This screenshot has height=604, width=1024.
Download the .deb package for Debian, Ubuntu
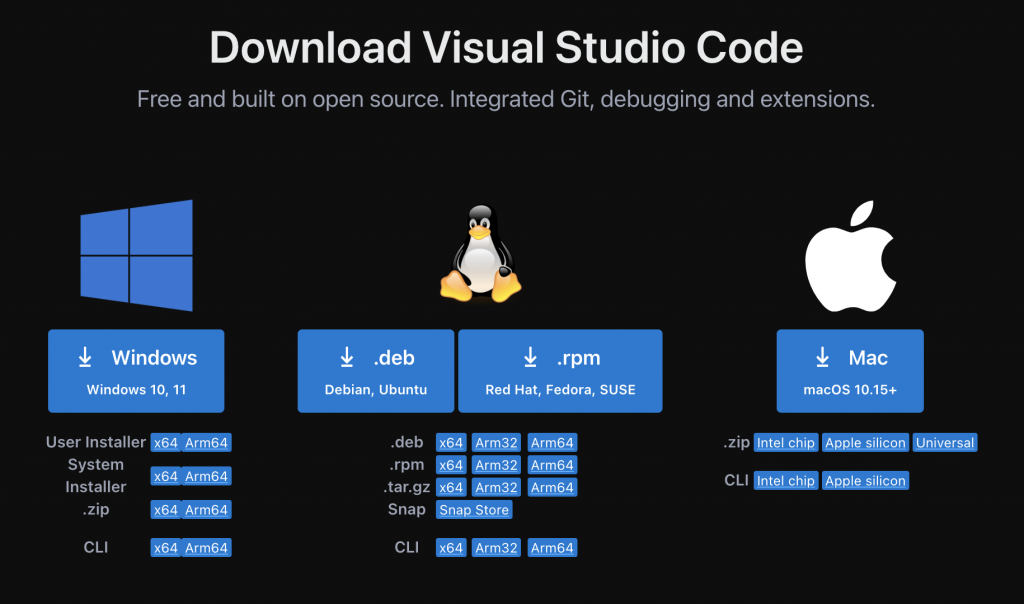point(376,371)
